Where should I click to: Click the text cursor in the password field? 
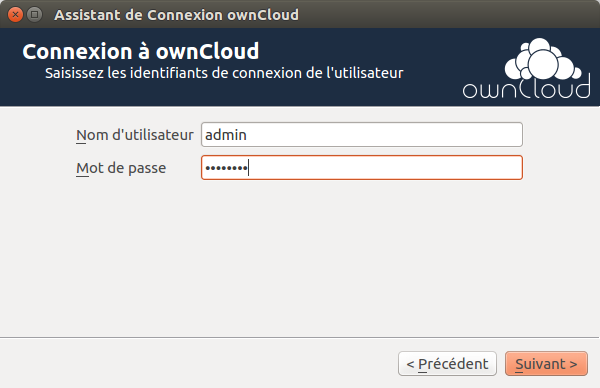[x=249, y=168]
